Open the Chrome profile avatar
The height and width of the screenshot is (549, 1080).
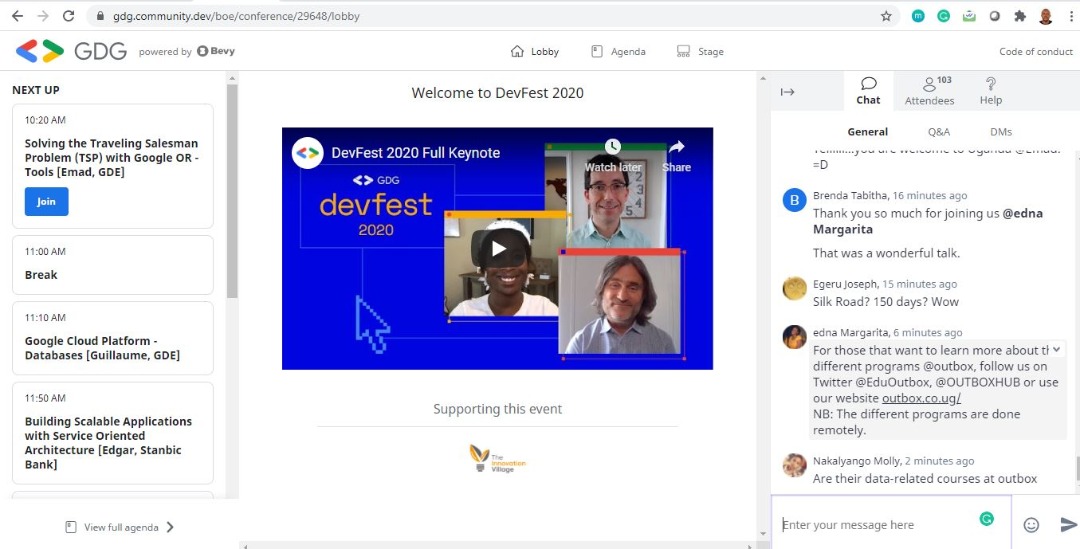pos(1046,16)
